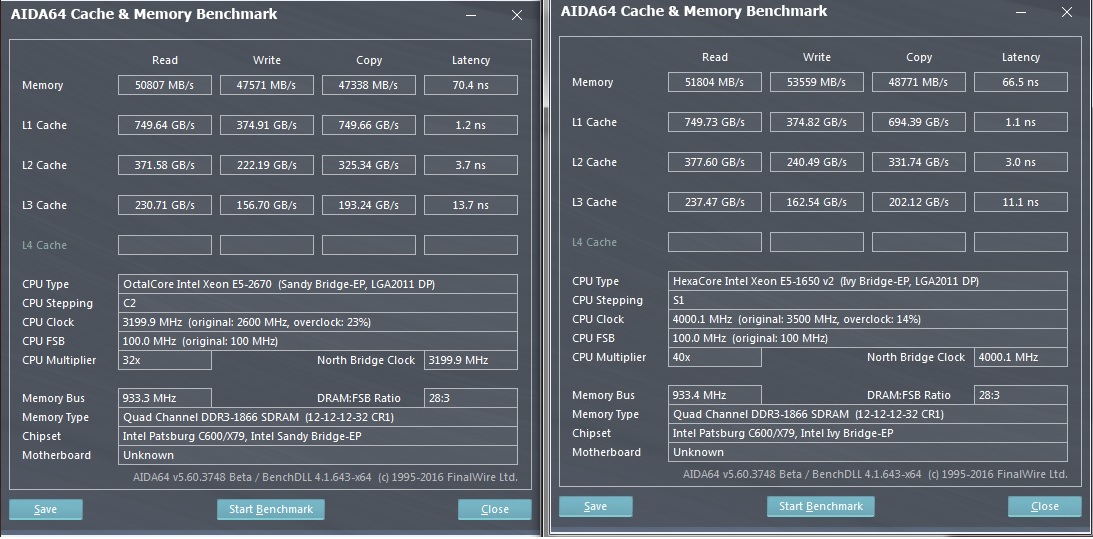Image resolution: width=1093 pixels, height=539 pixels.
Task: Click the OctalCore Intel Xeon E5-2670 CPU Type field
Action: (317, 284)
